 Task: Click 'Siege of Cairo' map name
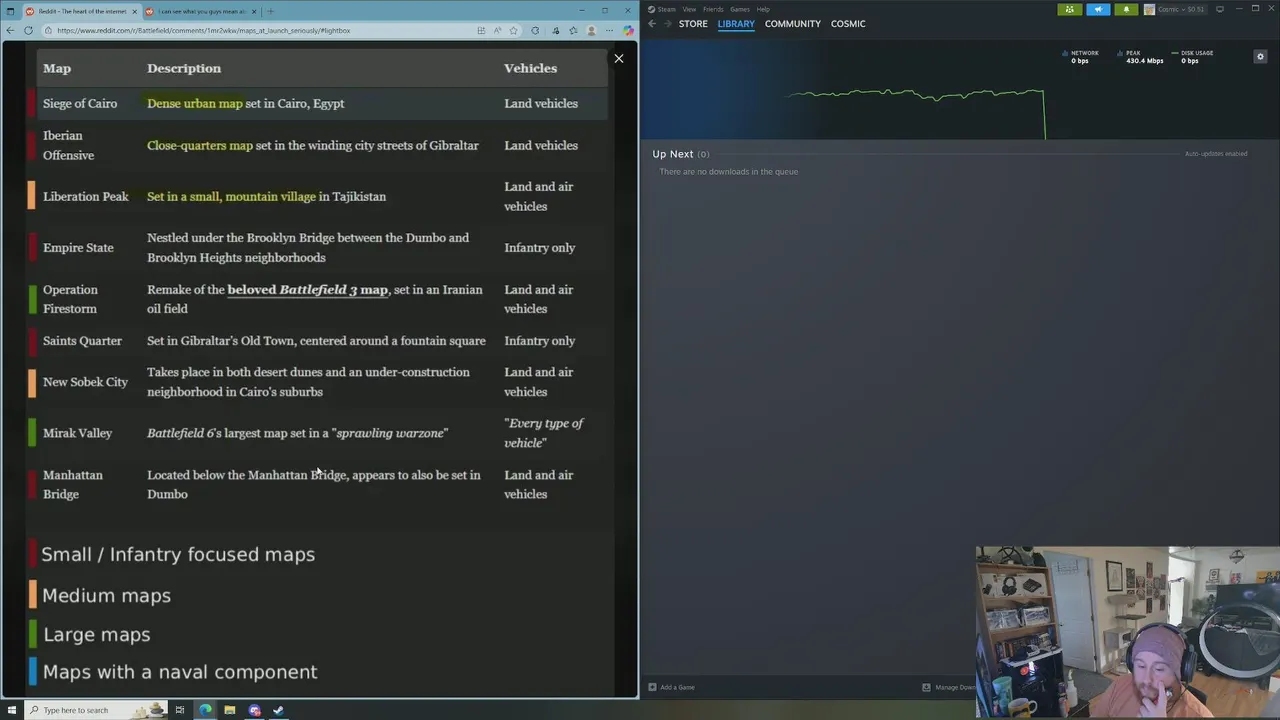coord(80,103)
